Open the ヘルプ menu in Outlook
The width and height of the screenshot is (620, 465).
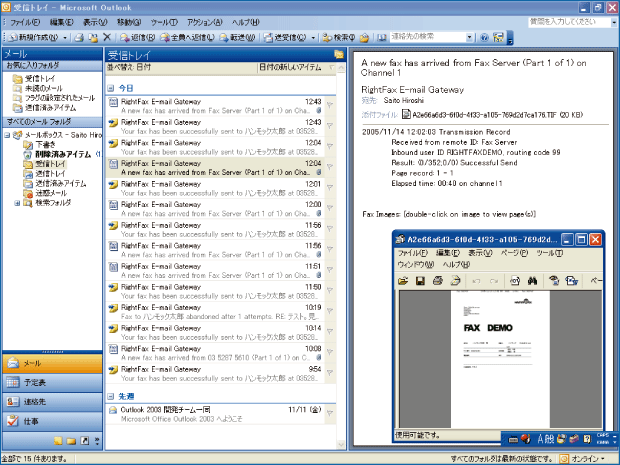[246, 22]
